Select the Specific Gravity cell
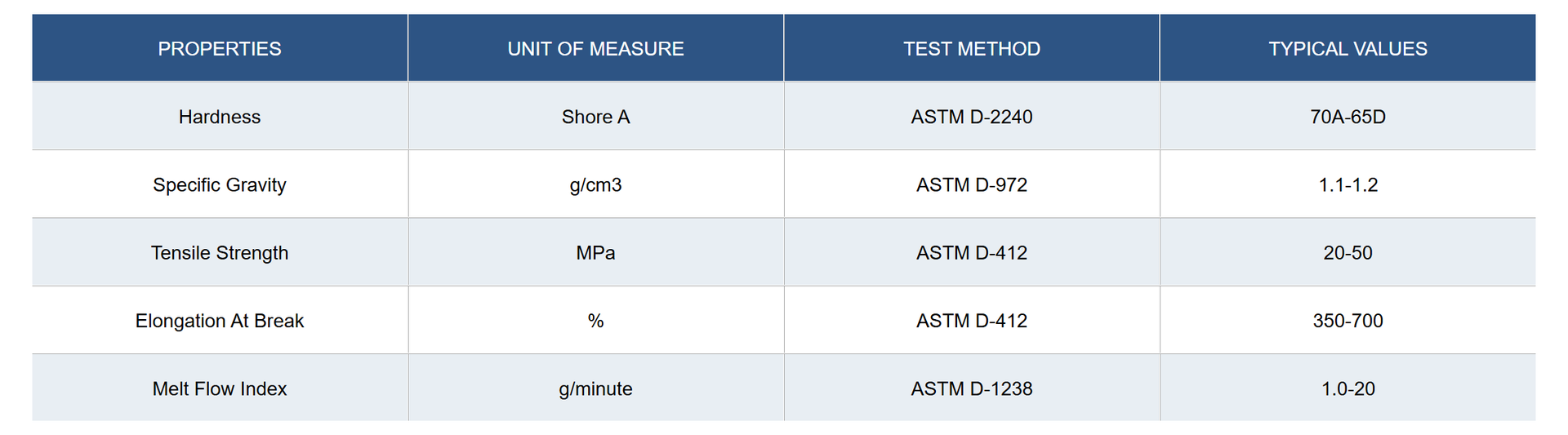The image size is (1568, 435). [220, 184]
